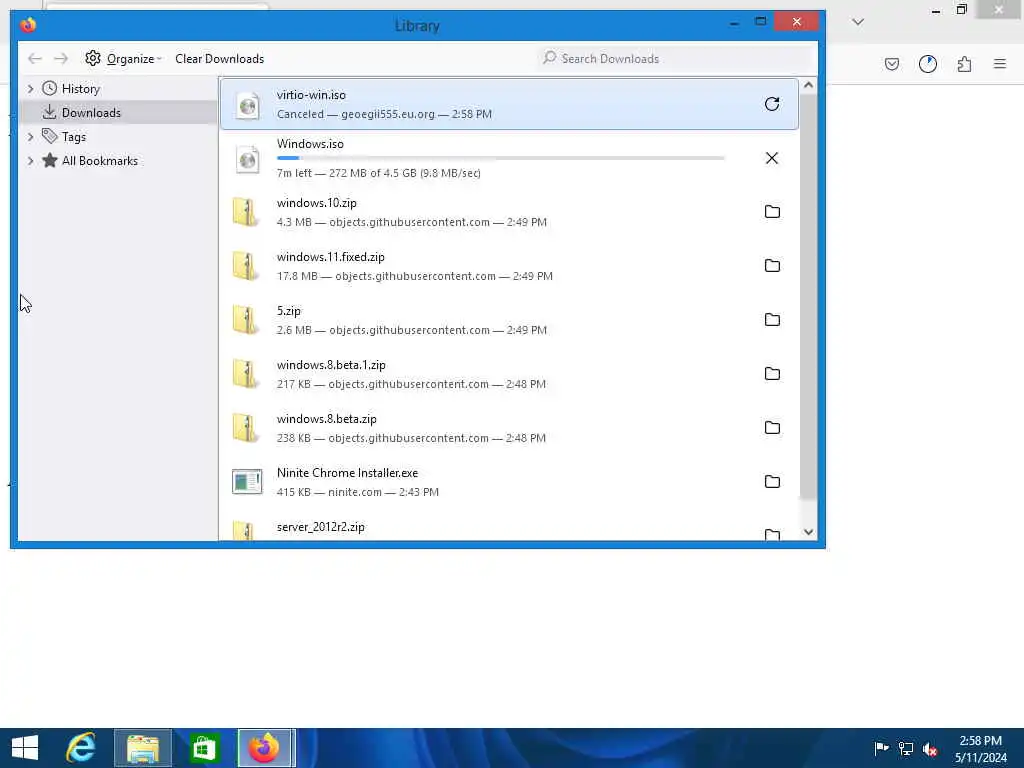Click the Windows.iso disc file icon
Viewport: 1024px width, 768px height.
coord(248,159)
